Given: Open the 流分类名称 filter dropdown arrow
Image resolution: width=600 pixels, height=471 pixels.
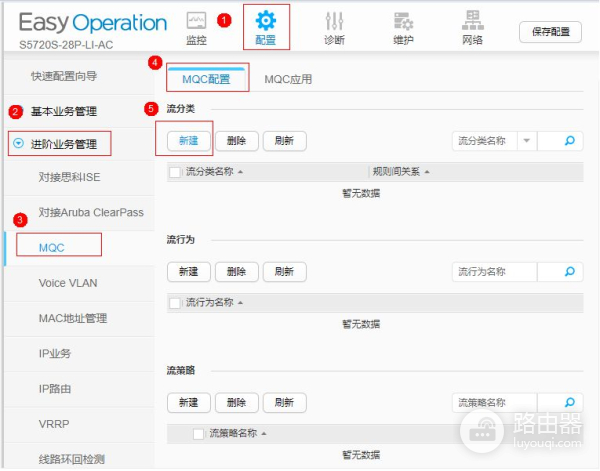Looking at the screenshot, I should 527,141.
